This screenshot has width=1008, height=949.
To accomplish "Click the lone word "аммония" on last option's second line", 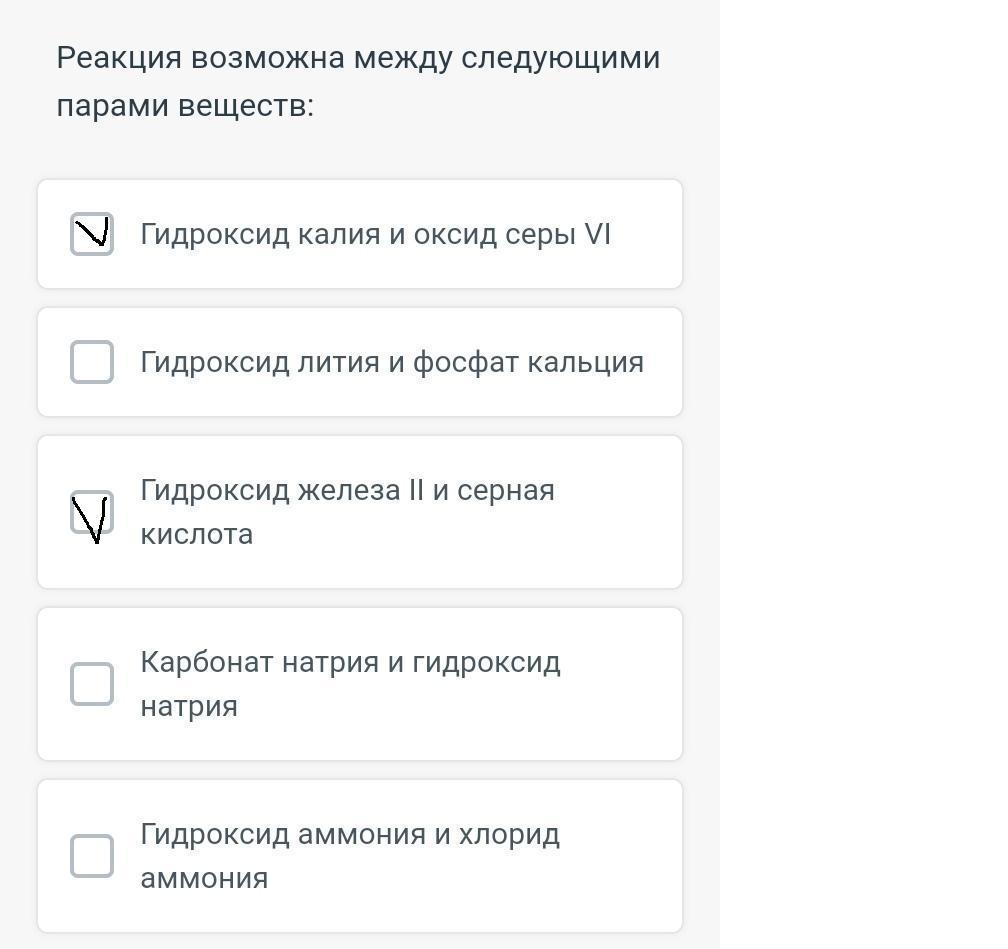I will 204,878.
